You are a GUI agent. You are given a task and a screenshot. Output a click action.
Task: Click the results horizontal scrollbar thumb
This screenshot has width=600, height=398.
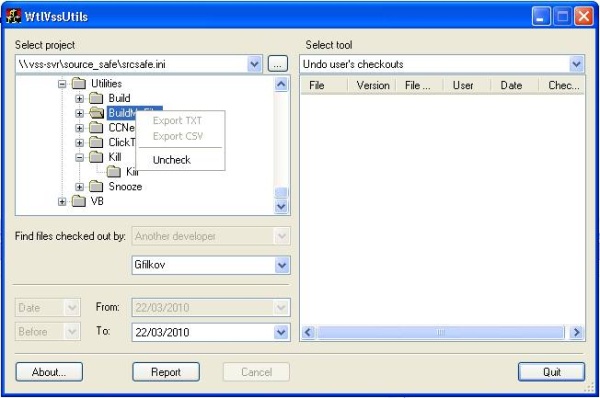441,332
